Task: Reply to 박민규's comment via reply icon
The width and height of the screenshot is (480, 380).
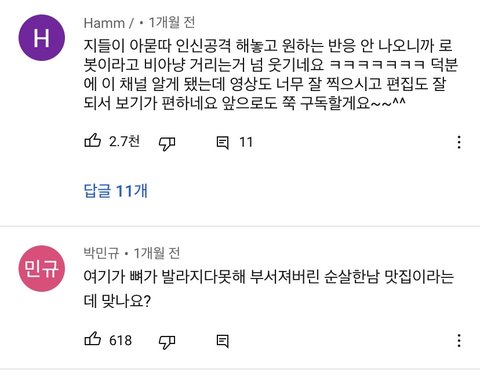Action: 222,341
